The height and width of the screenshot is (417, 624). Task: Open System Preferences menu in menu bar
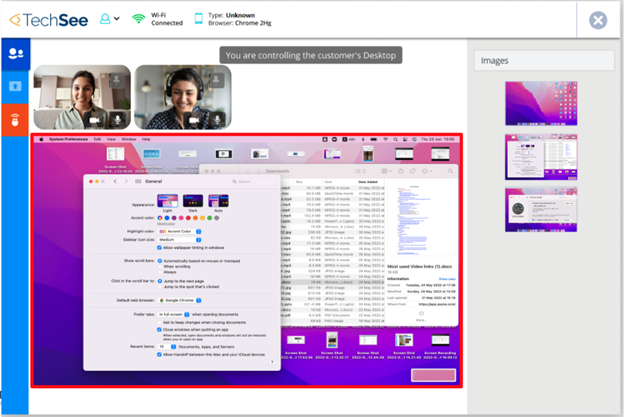click(68, 139)
